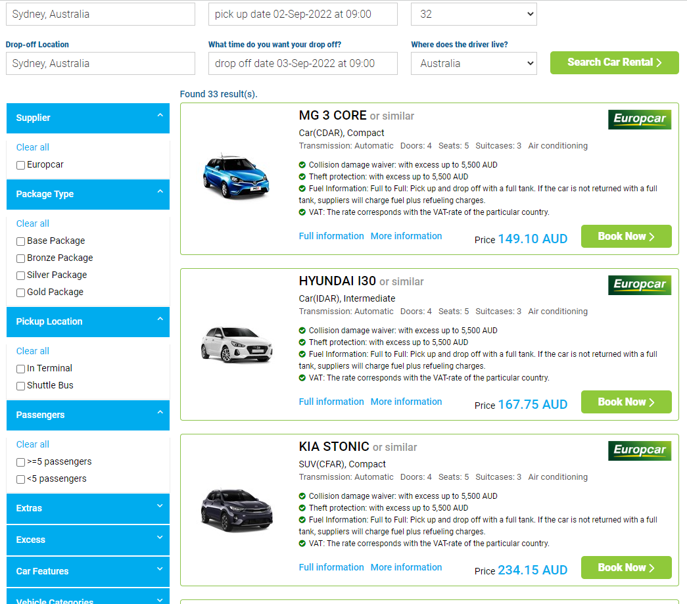
Task: Click Car(CDAR), Compact text
Action: pyautogui.click(x=341, y=133)
